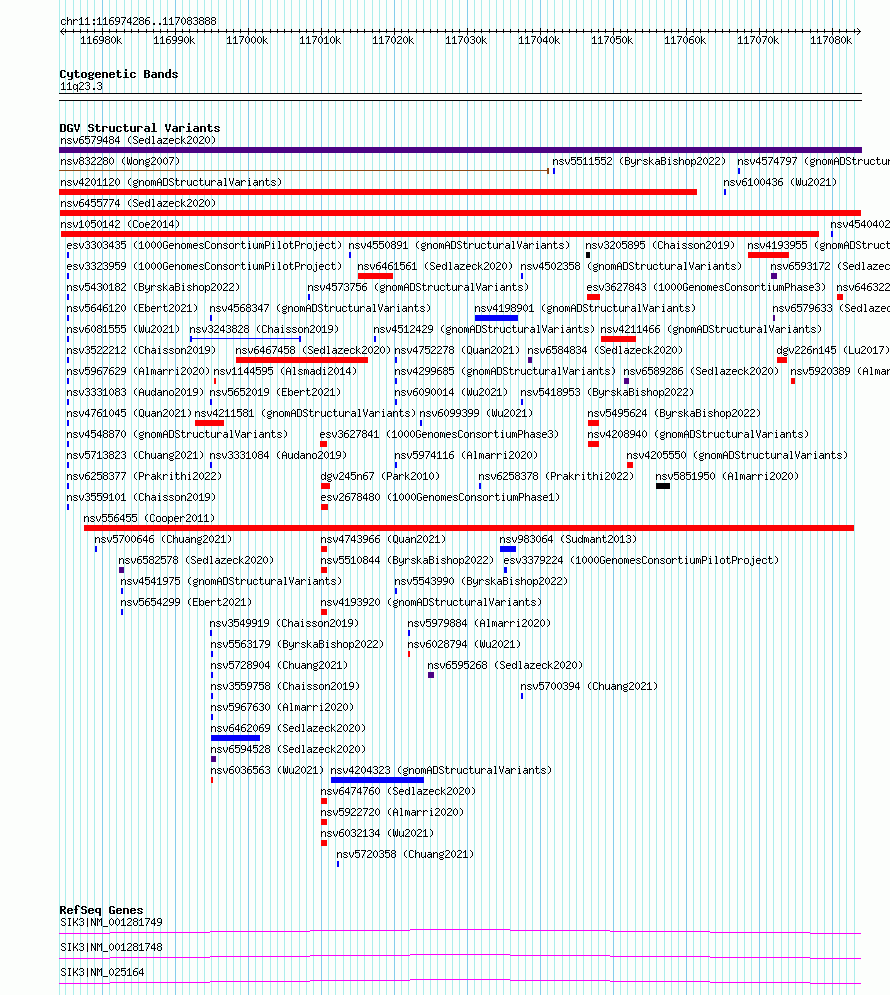Screen dimensions: 890x995
Task: Open esv3627841 Phase3 variant label
Action: [439, 435]
